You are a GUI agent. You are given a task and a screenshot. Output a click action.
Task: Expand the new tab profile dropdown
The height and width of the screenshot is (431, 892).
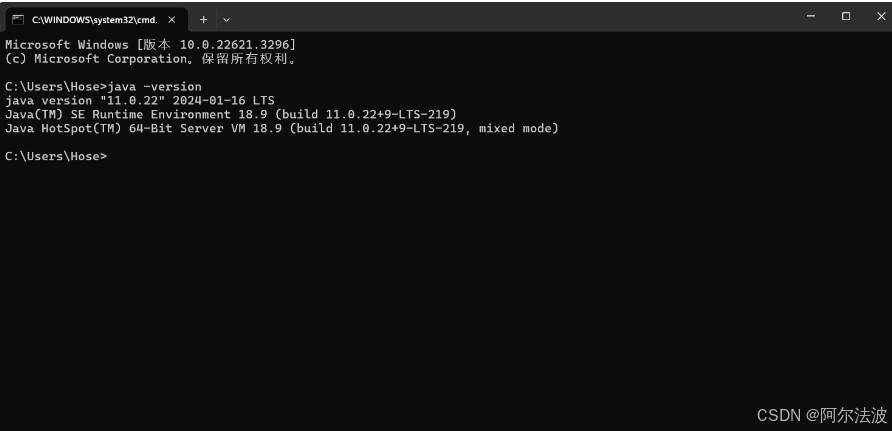point(226,19)
